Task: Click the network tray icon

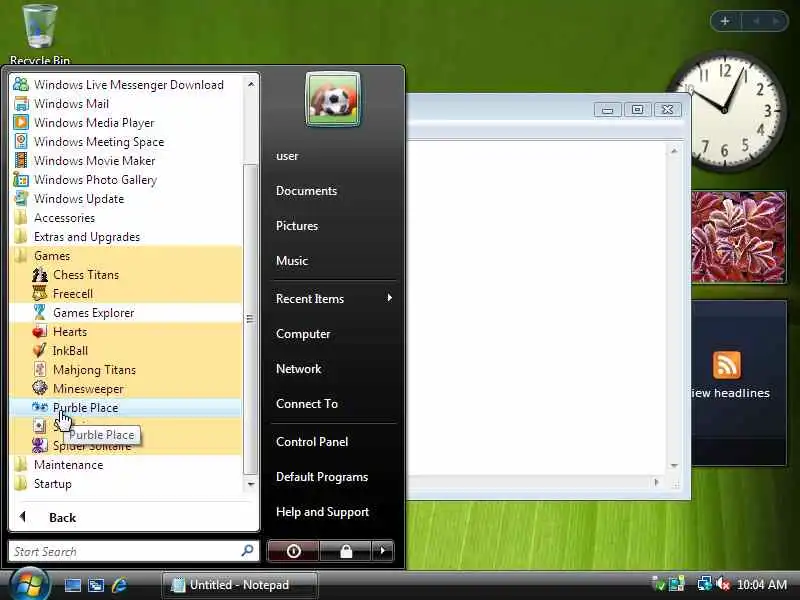Action: point(705,584)
